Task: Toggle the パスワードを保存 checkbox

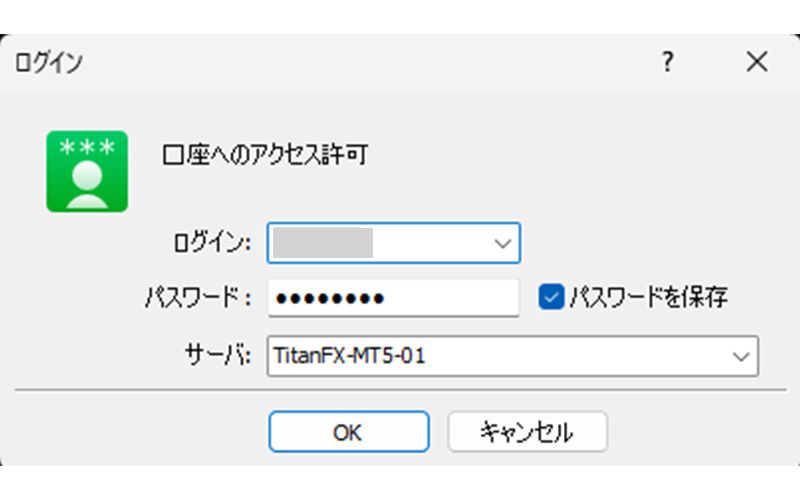Action: pos(551,296)
